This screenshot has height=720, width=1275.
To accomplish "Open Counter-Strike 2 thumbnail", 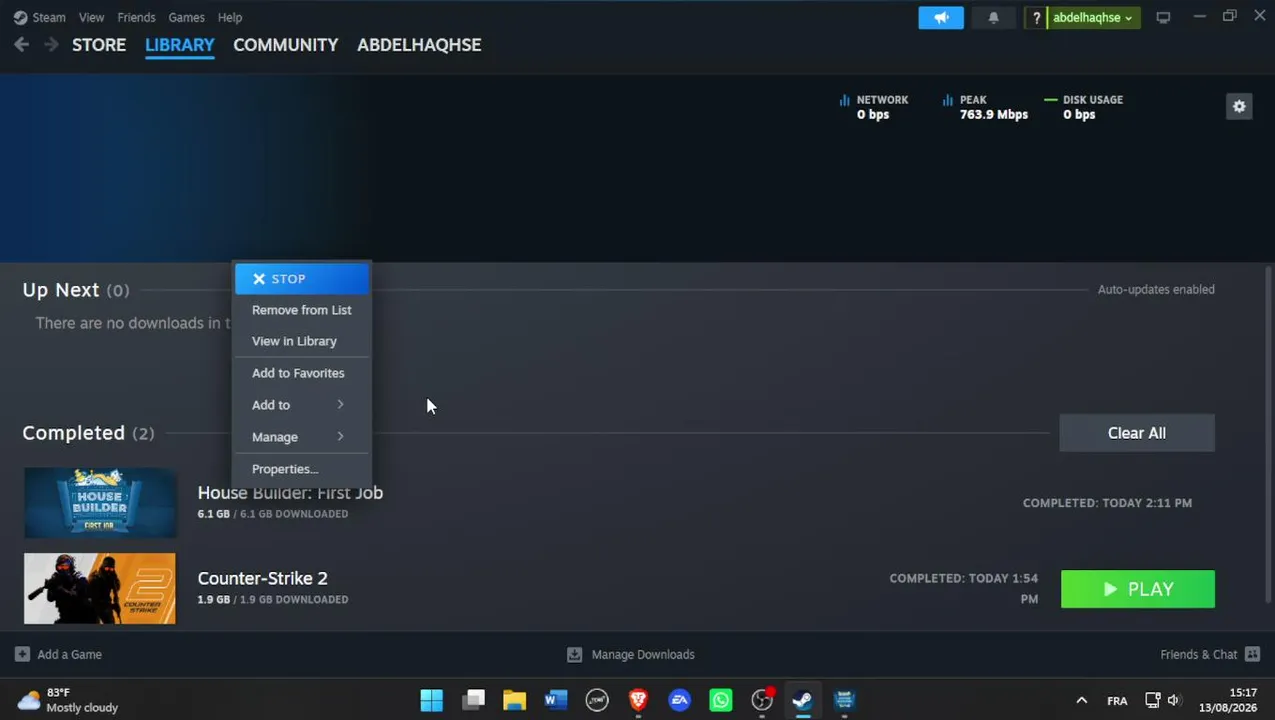I will click(x=100, y=589).
